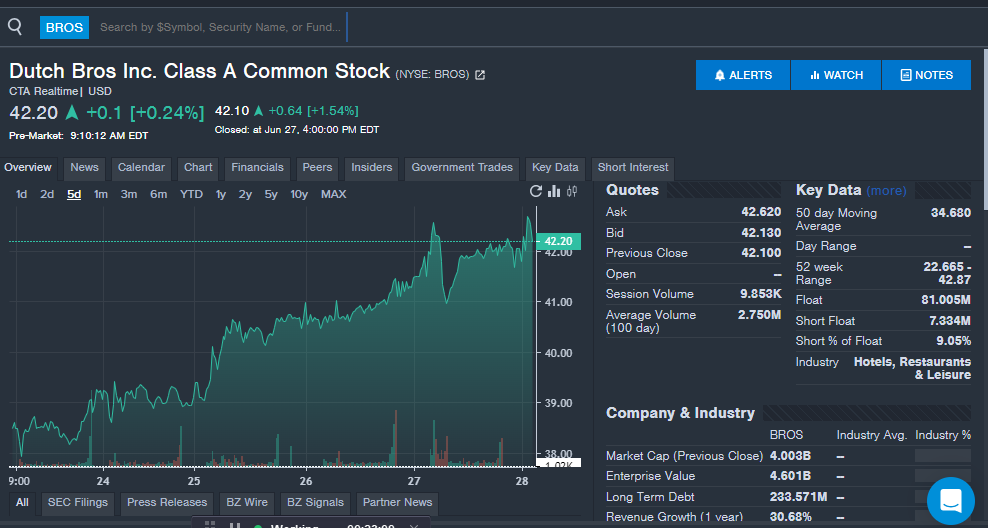Set chart range to 10y
The height and width of the screenshot is (528, 988).
pyautogui.click(x=299, y=194)
